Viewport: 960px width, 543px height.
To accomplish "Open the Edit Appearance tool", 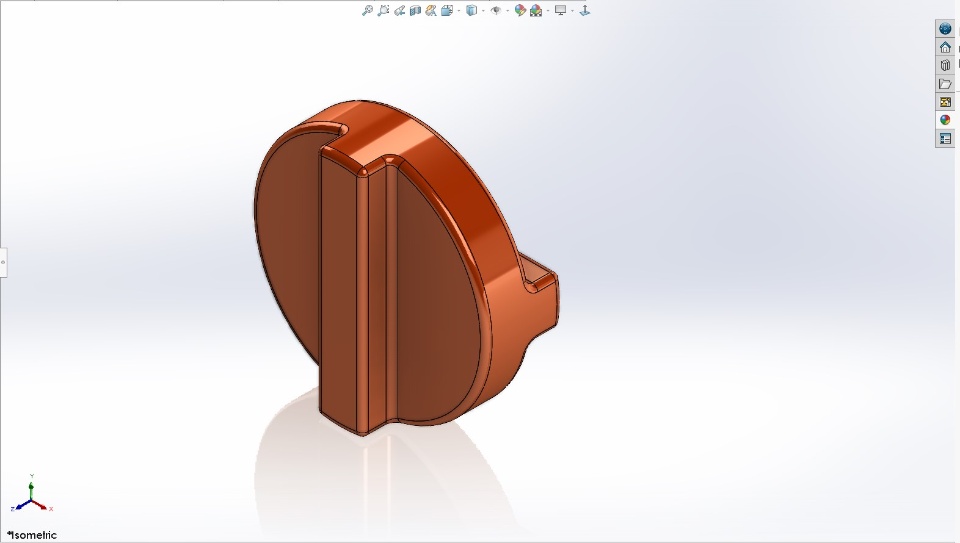I will 520,10.
